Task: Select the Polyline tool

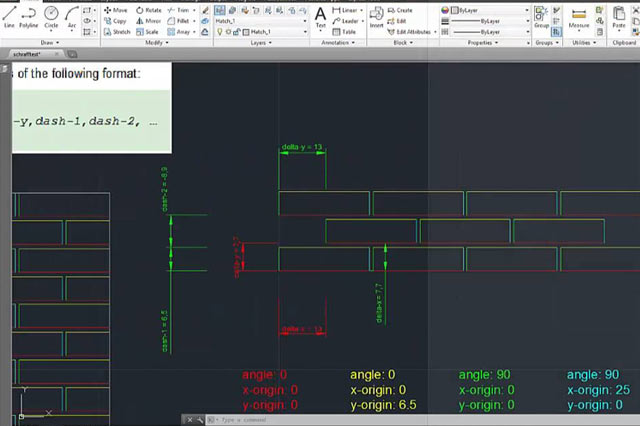Action: 29,17
